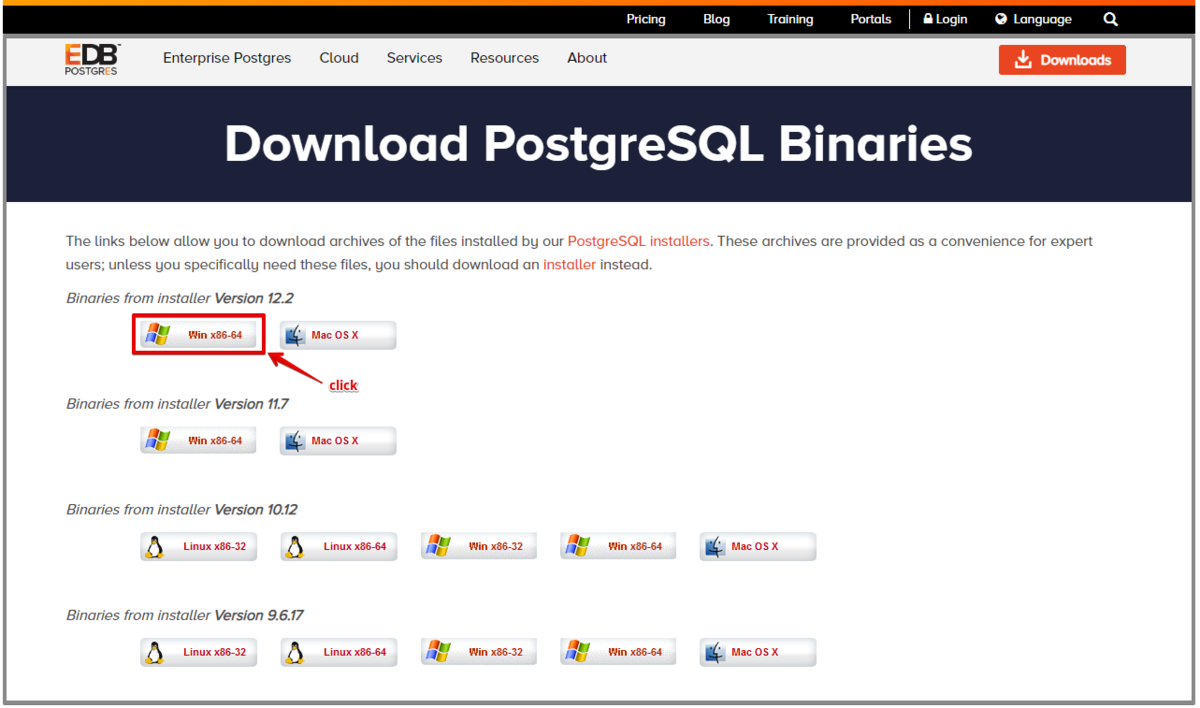The width and height of the screenshot is (1200, 708).
Task: Click the orange Downloads button
Action: tap(1062, 60)
